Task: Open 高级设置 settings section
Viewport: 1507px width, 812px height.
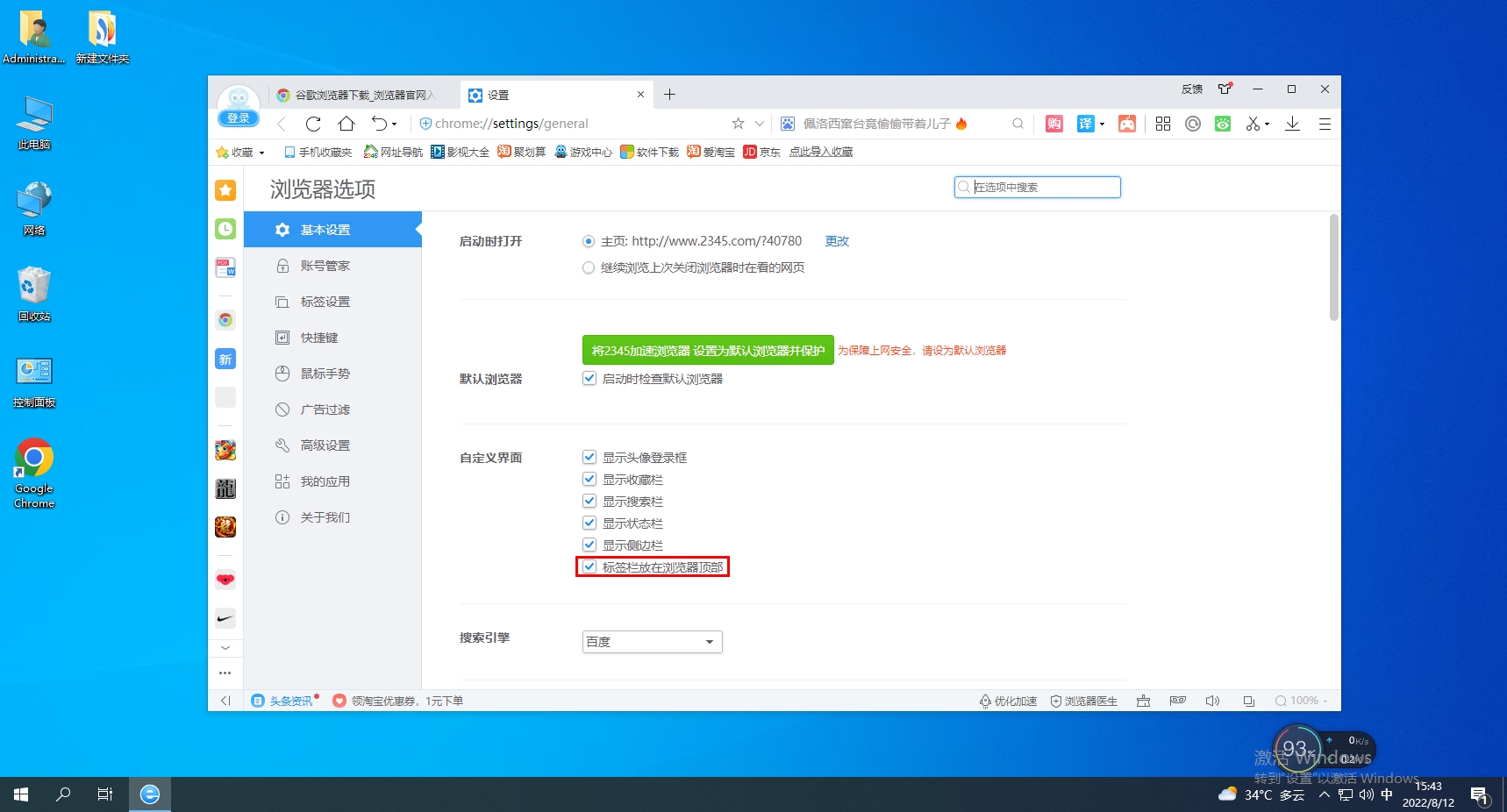Action: 332,445
